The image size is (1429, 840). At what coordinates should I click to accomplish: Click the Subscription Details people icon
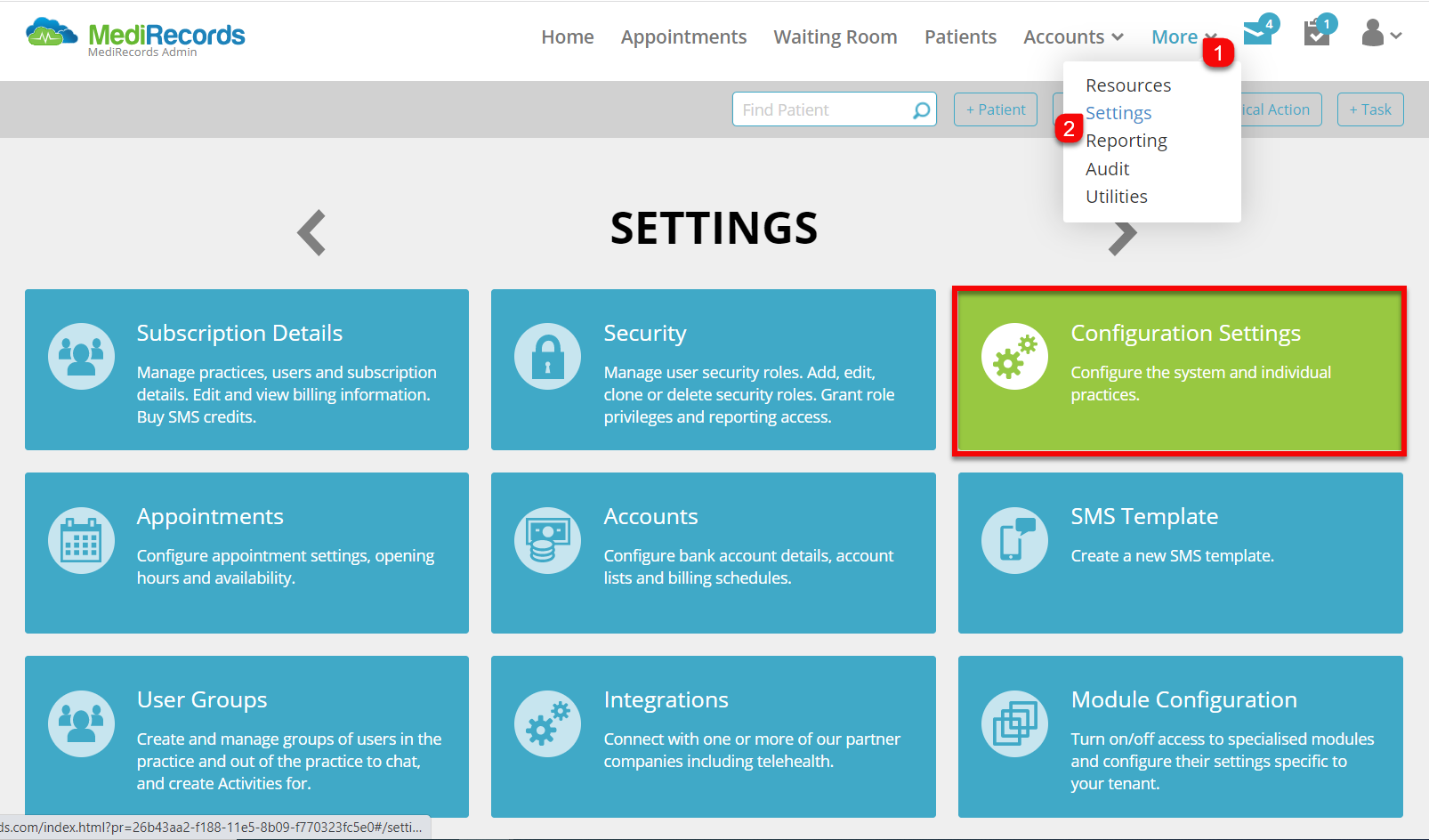(x=81, y=356)
